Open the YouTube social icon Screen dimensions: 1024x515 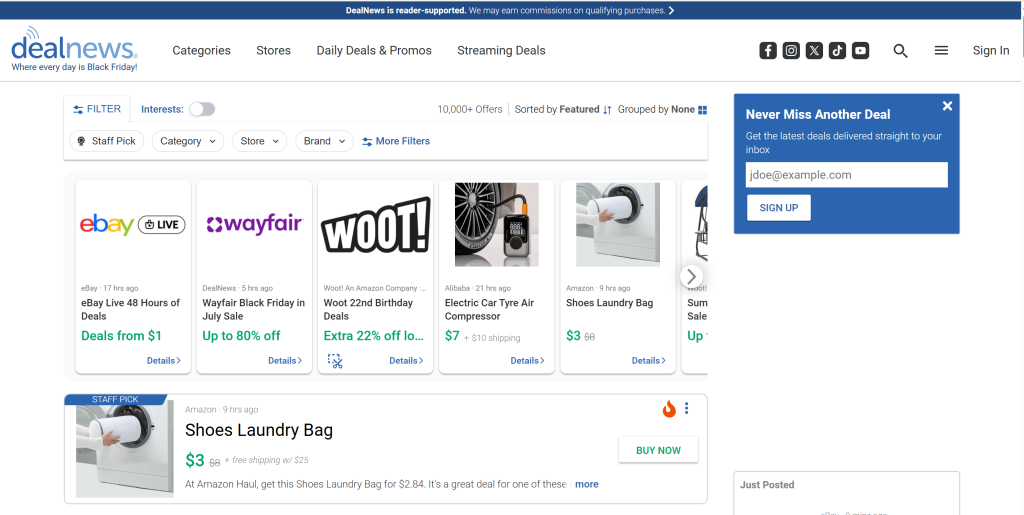[860, 50]
